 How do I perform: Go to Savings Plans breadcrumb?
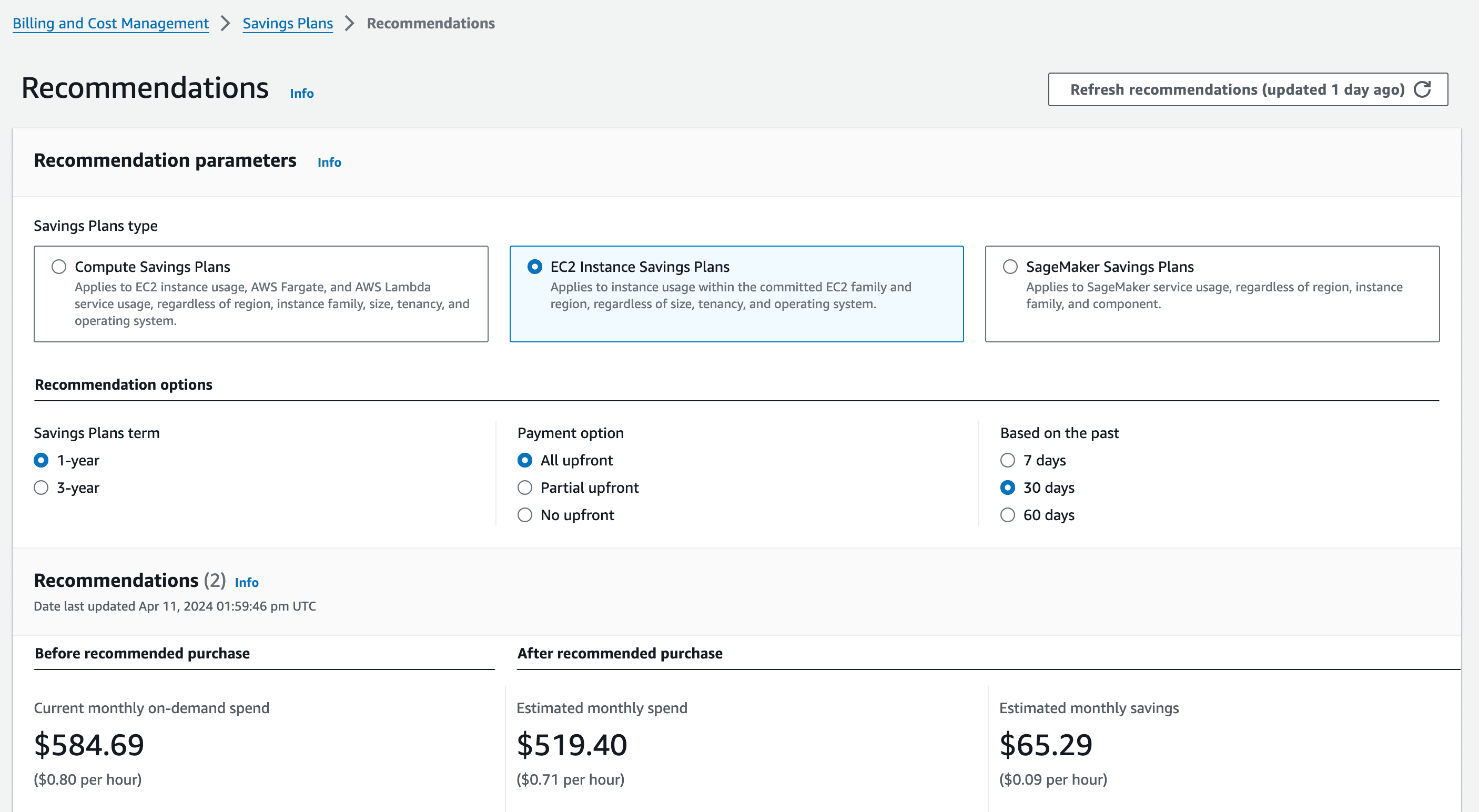tap(288, 24)
